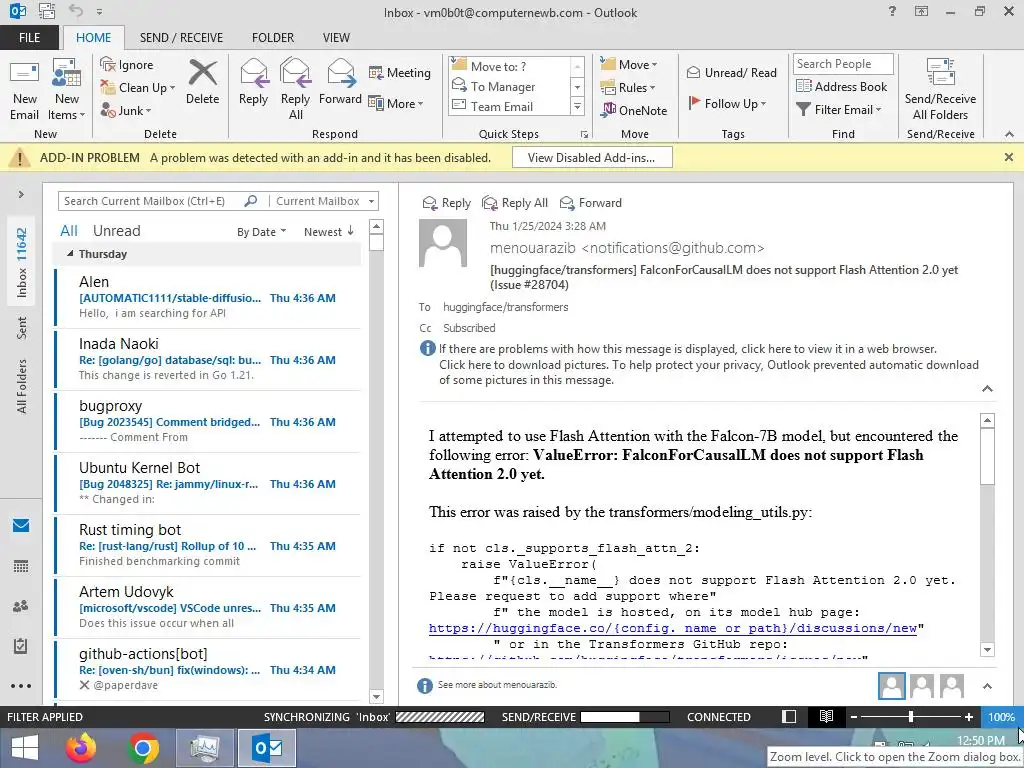Switch to Calendar view in navigation
Screen dimensions: 1024x768
click(x=21, y=566)
